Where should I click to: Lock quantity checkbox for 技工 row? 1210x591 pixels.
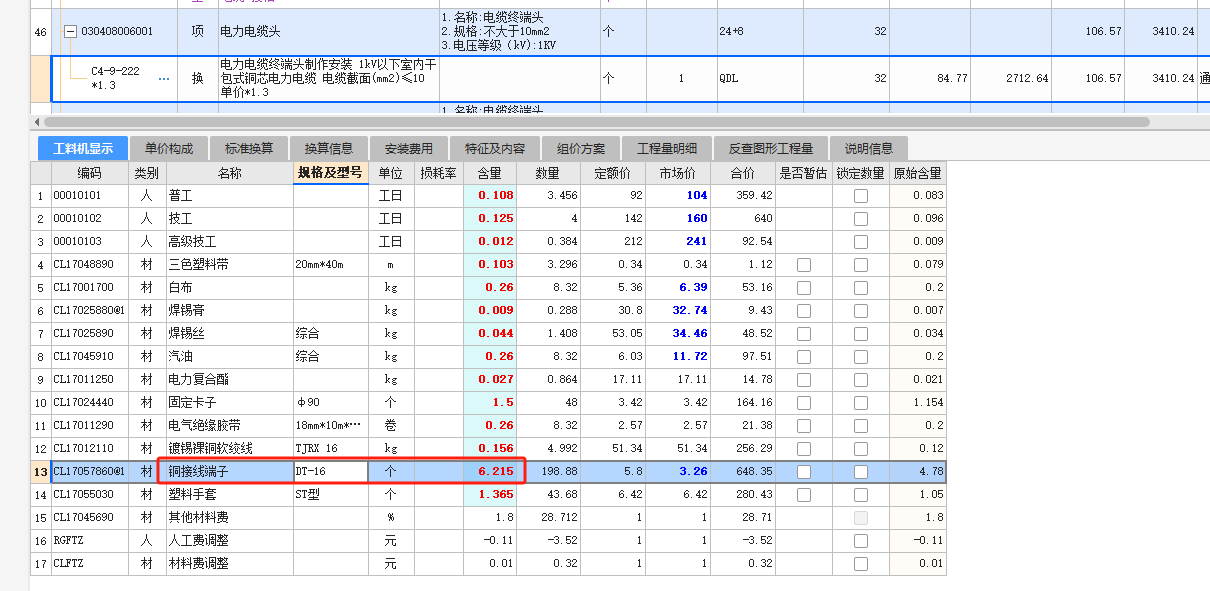pos(861,218)
